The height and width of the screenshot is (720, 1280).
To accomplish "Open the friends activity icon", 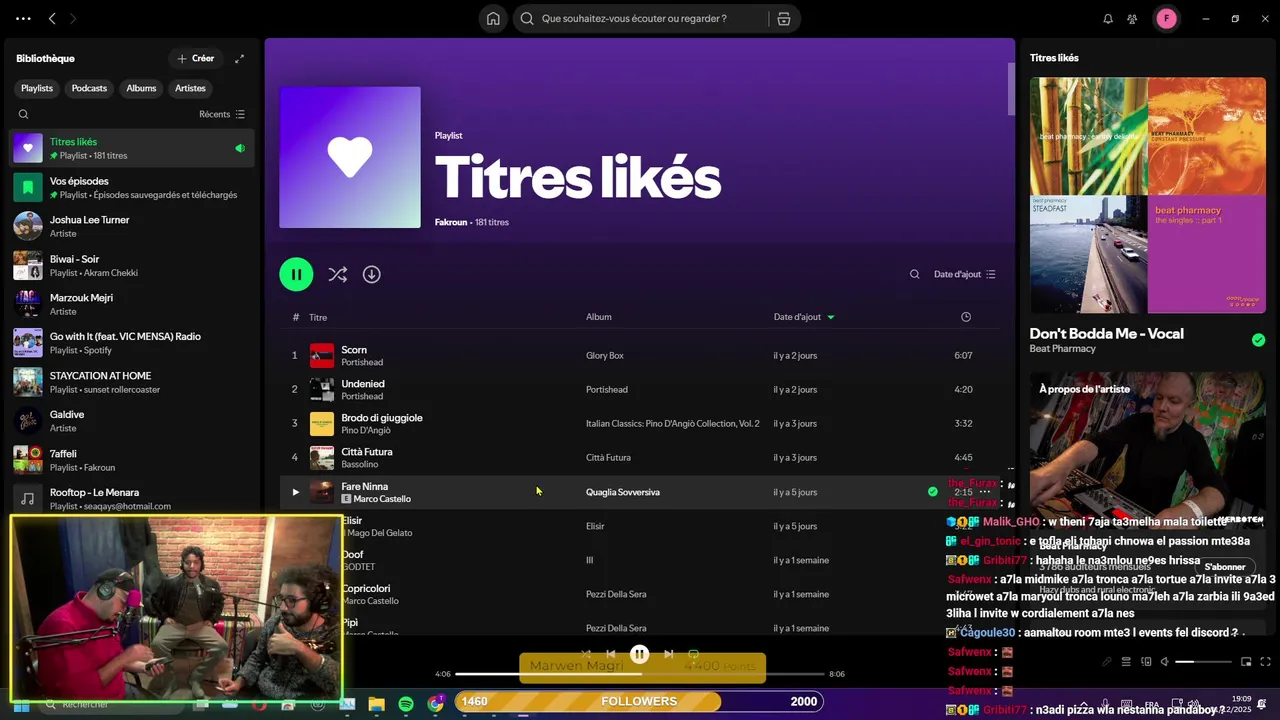I will 1132,18.
